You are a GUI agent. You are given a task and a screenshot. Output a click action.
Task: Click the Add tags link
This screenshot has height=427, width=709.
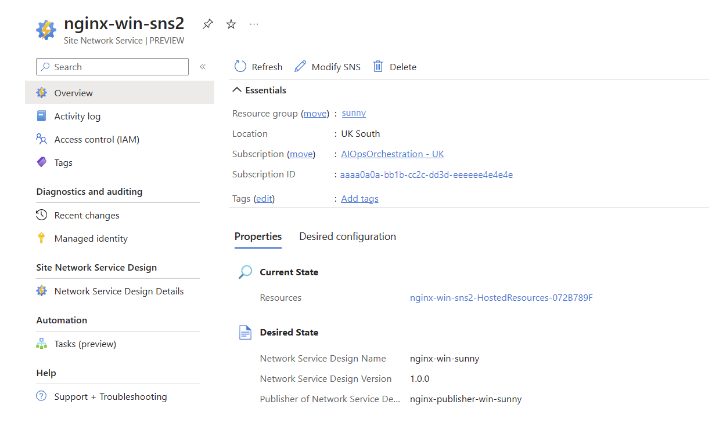359,199
